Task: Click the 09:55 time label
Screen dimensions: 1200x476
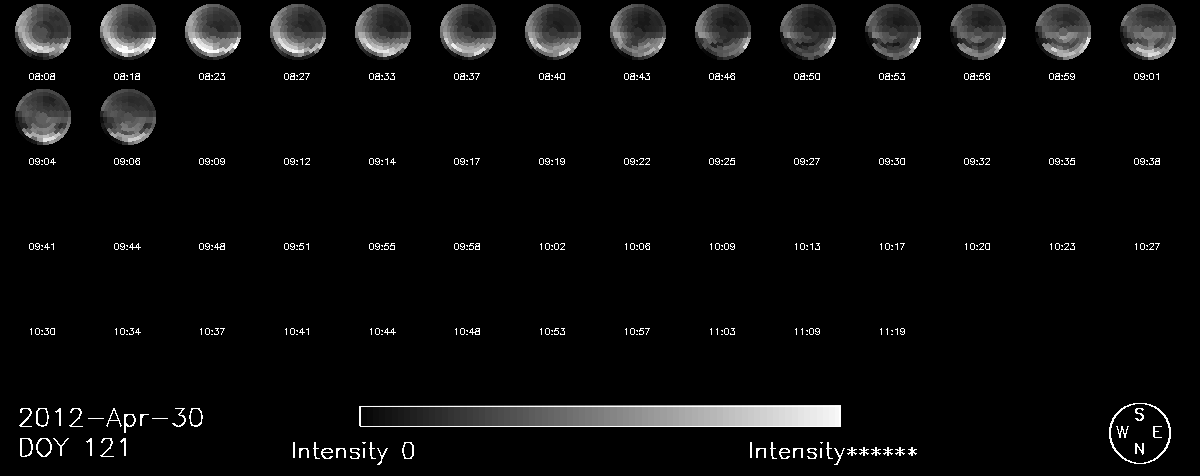Action: [382, 246]
